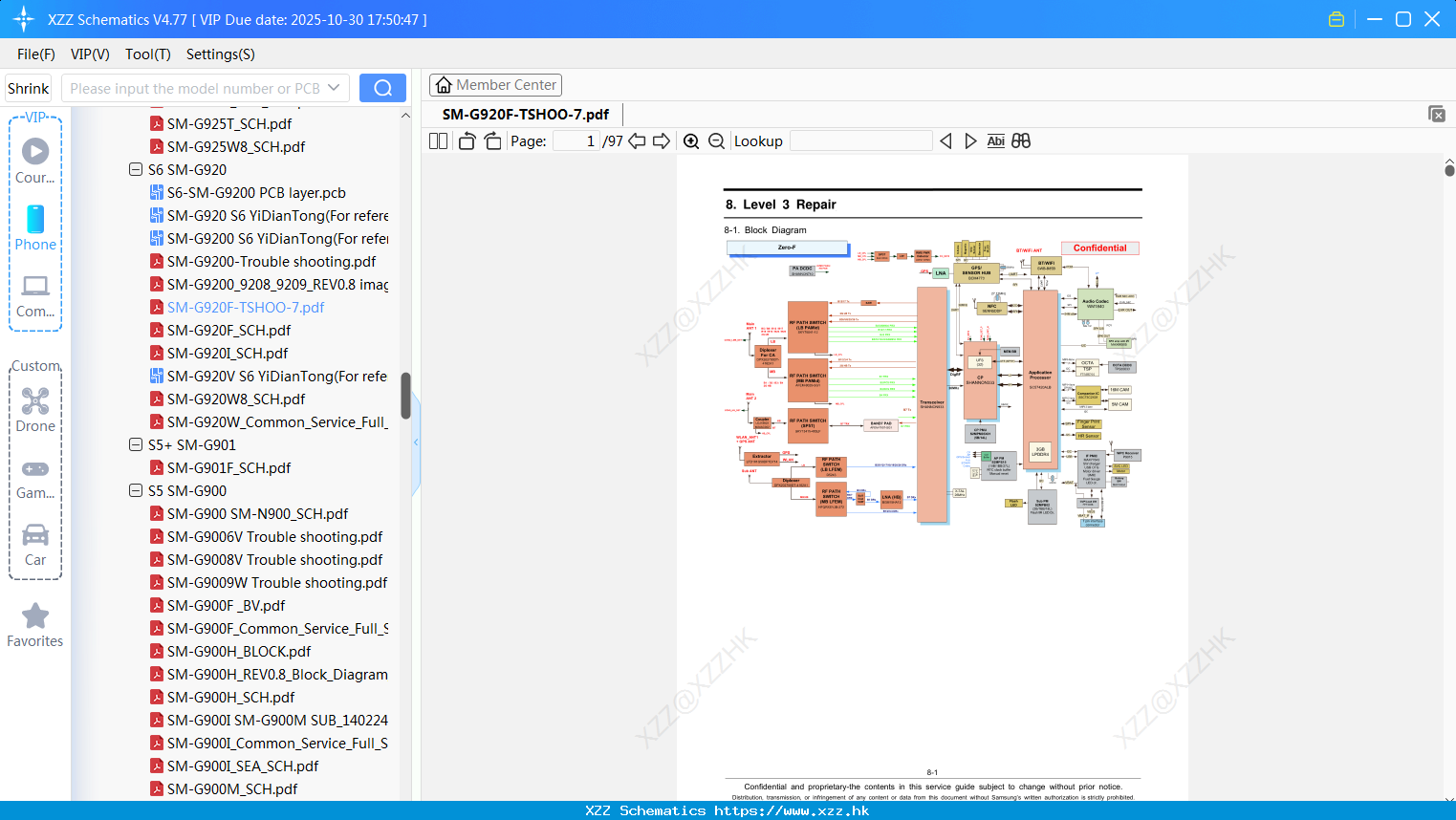Open SM-G900 SM-N900_SCH.pdf
Viewport: 1456px width, 820px height.
click(257, 513)
